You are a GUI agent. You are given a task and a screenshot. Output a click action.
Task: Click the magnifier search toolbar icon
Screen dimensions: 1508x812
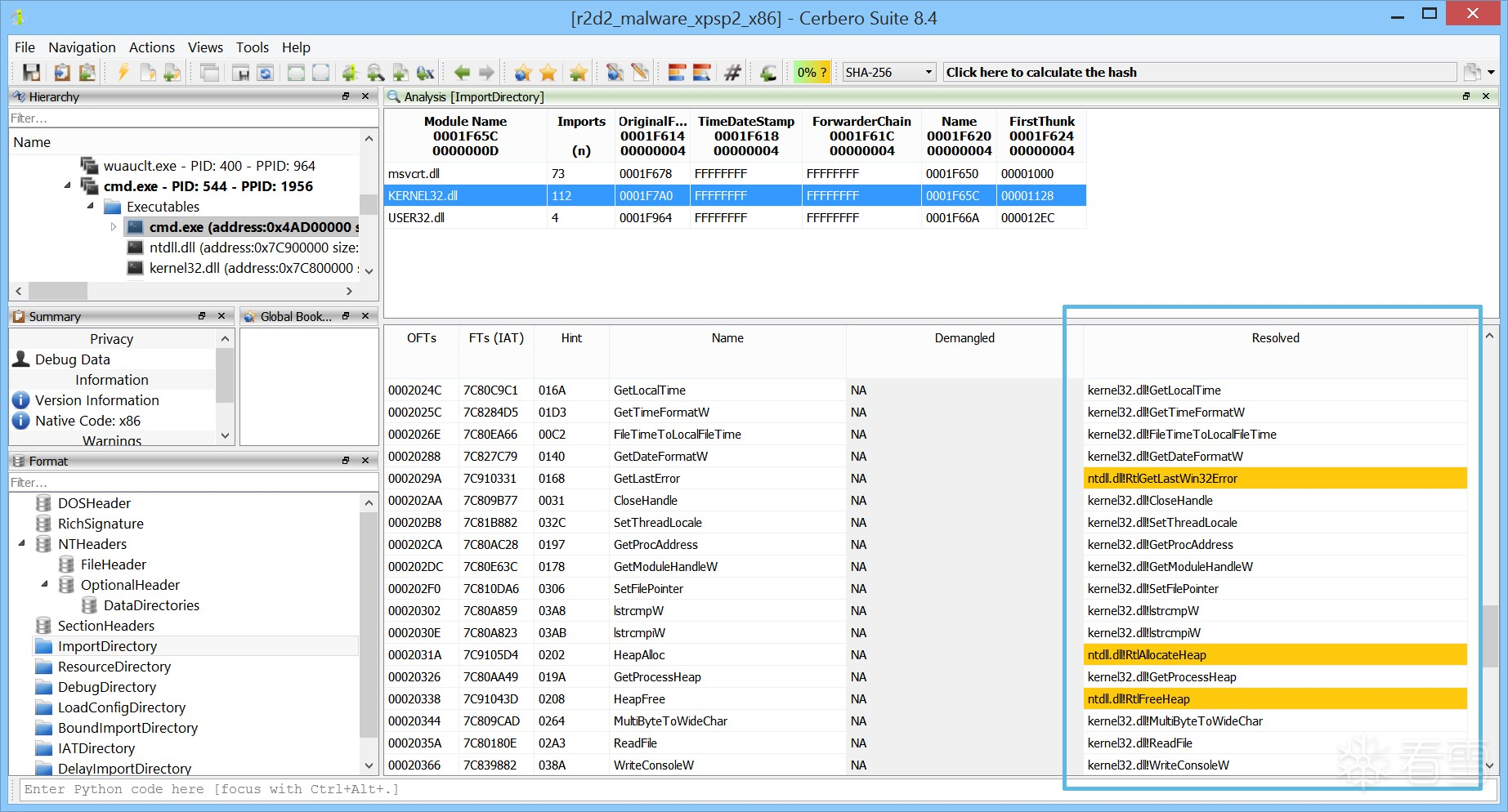[x=375, y=73]
